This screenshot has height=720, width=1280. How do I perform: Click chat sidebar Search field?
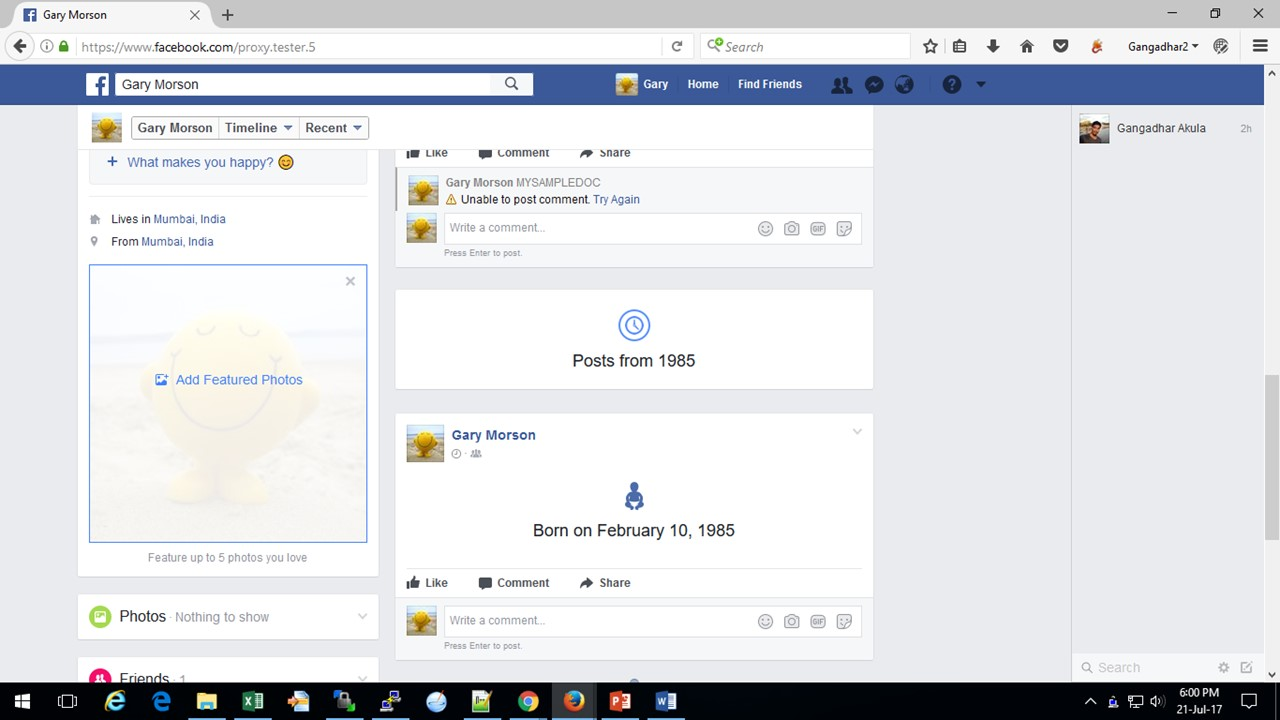point(1145,667)
